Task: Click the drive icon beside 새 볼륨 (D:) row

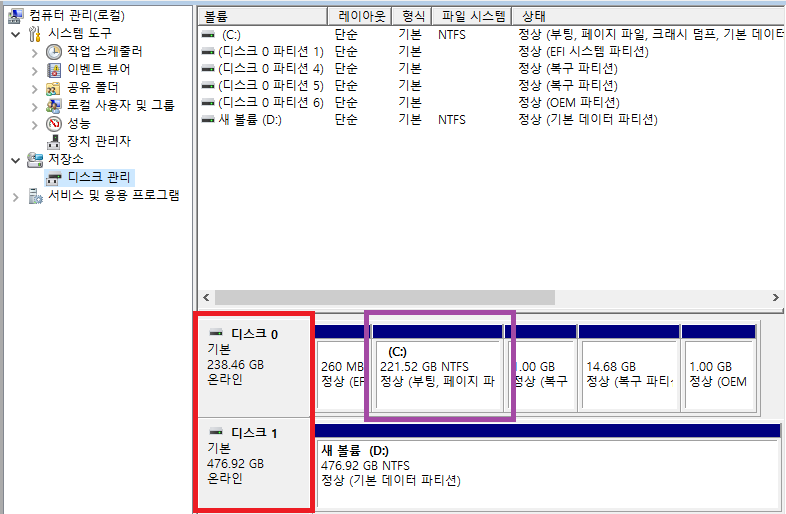Action: point(208,120)
